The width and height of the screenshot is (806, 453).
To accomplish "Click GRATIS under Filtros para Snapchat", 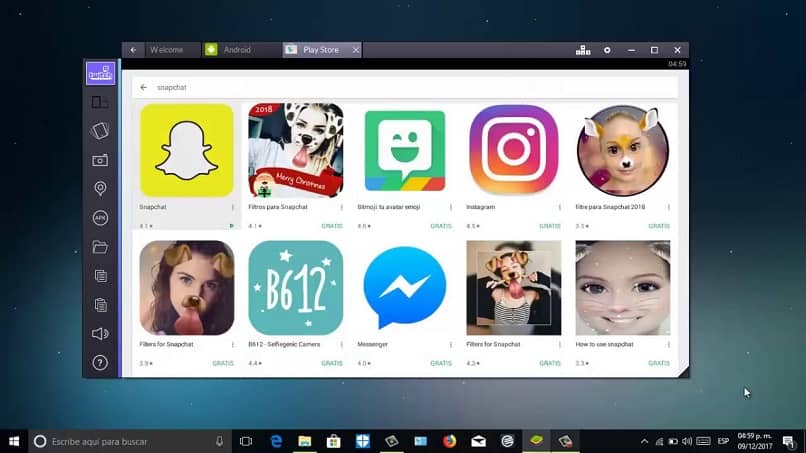I will (332, 226).
